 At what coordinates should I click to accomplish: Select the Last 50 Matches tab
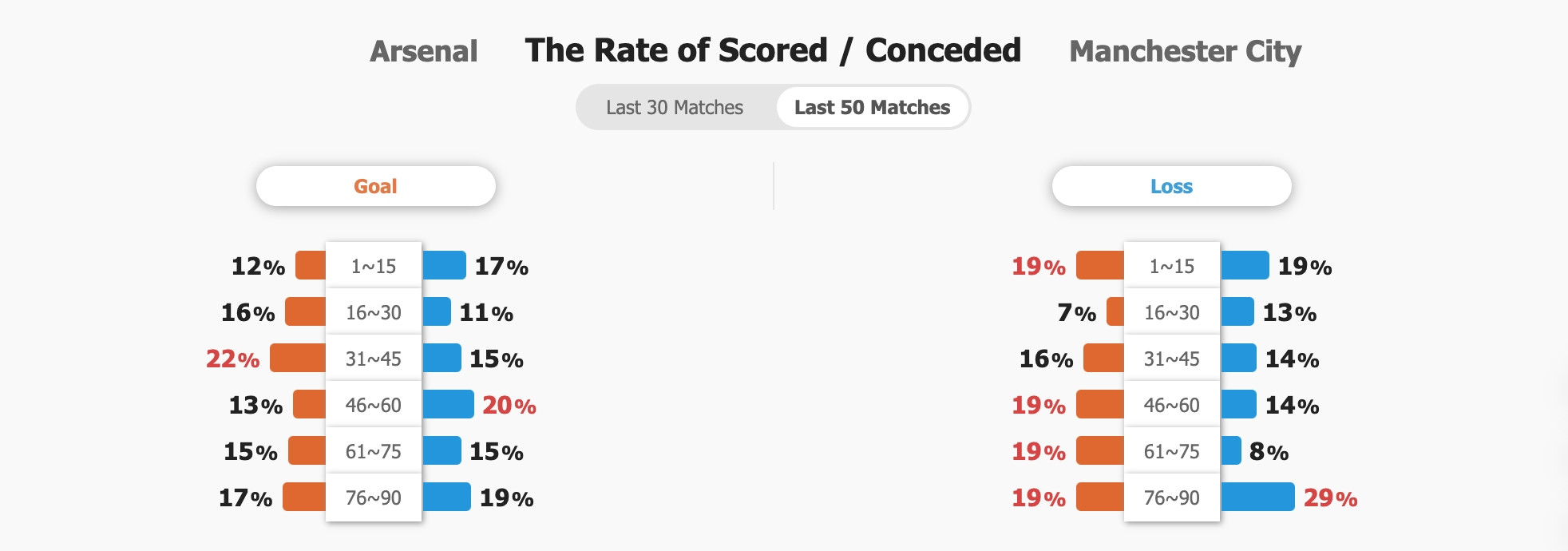[872, 107]
